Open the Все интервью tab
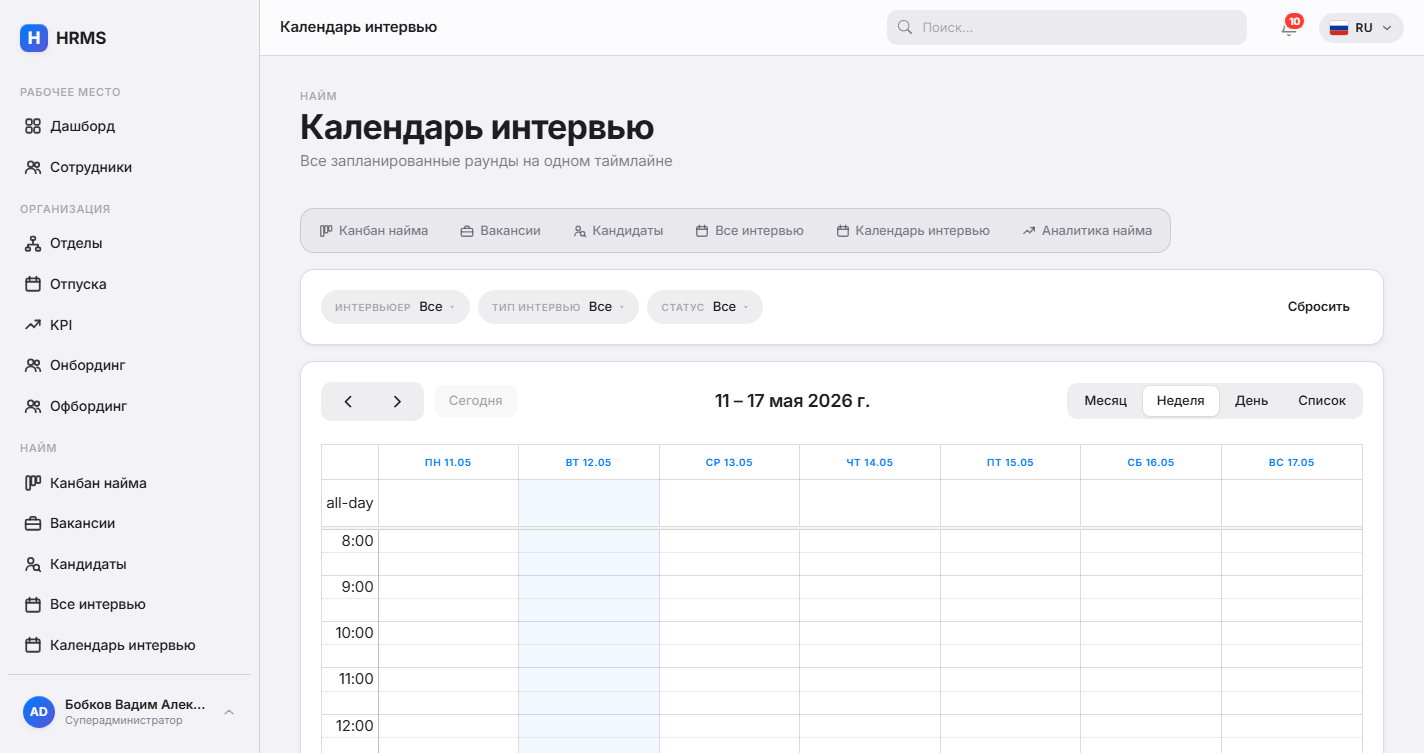 pos(750,231)
